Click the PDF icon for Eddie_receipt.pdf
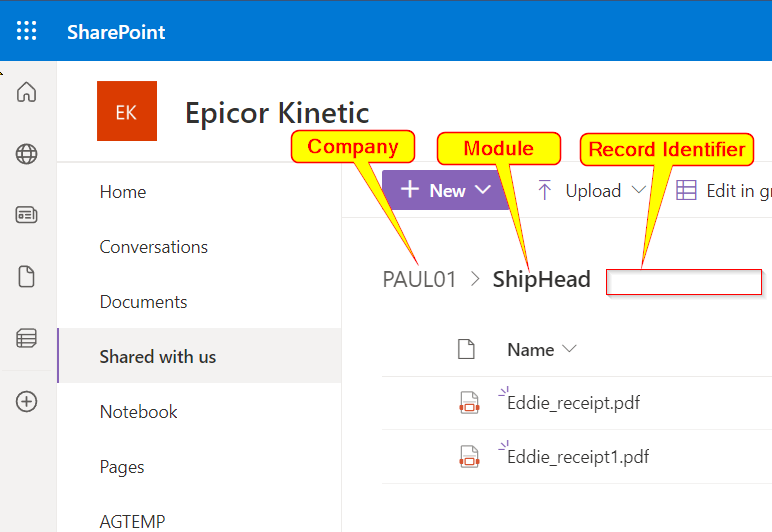 pos(469,403)
